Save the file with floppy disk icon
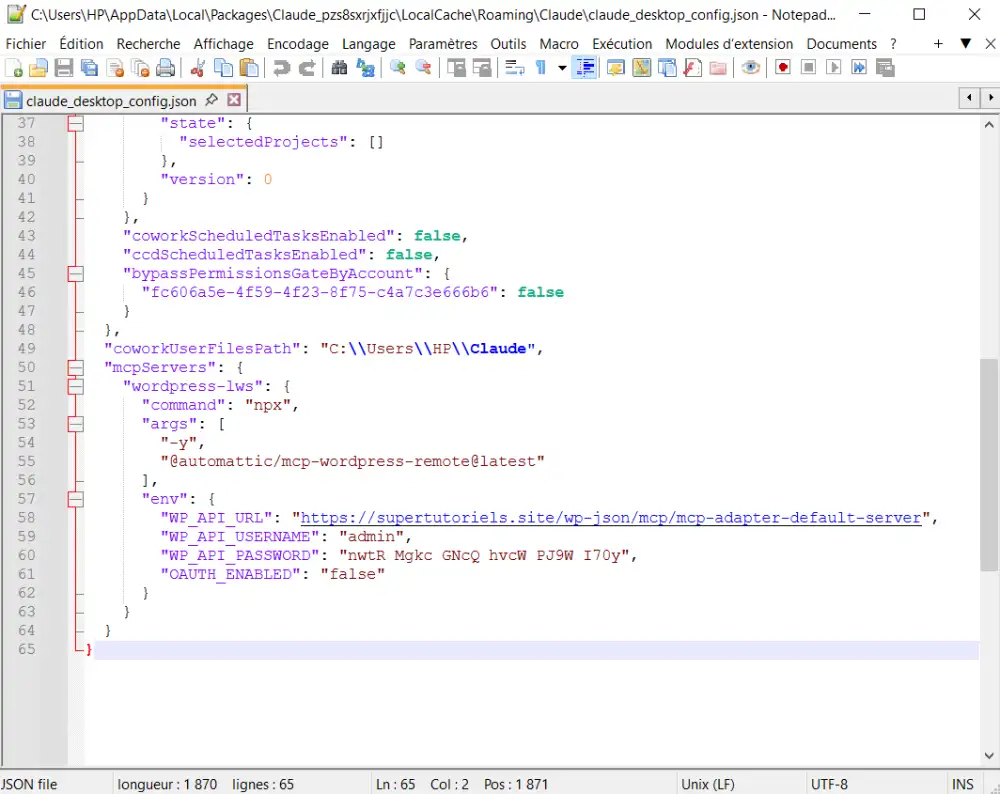1000x794 pixels. coord(64,68)
